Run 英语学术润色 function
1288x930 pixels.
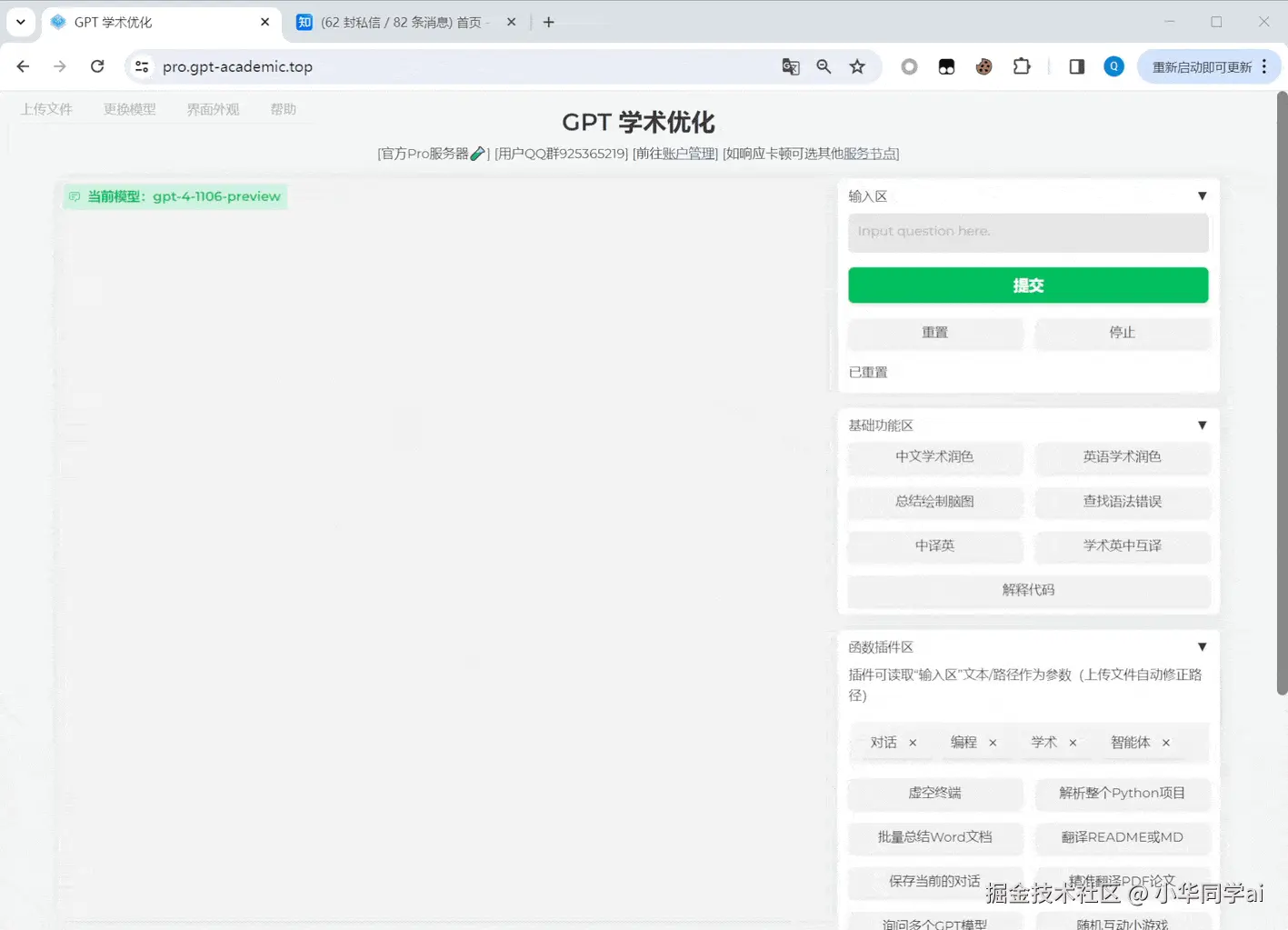coord(1122,456)
